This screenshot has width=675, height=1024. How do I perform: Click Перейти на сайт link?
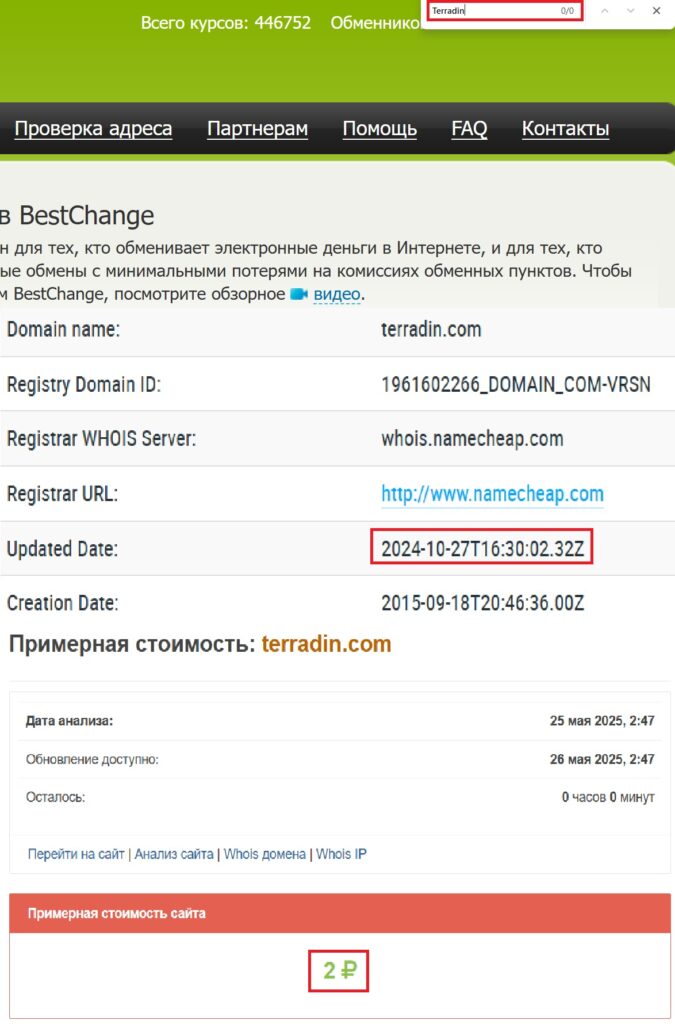(76, 854)
